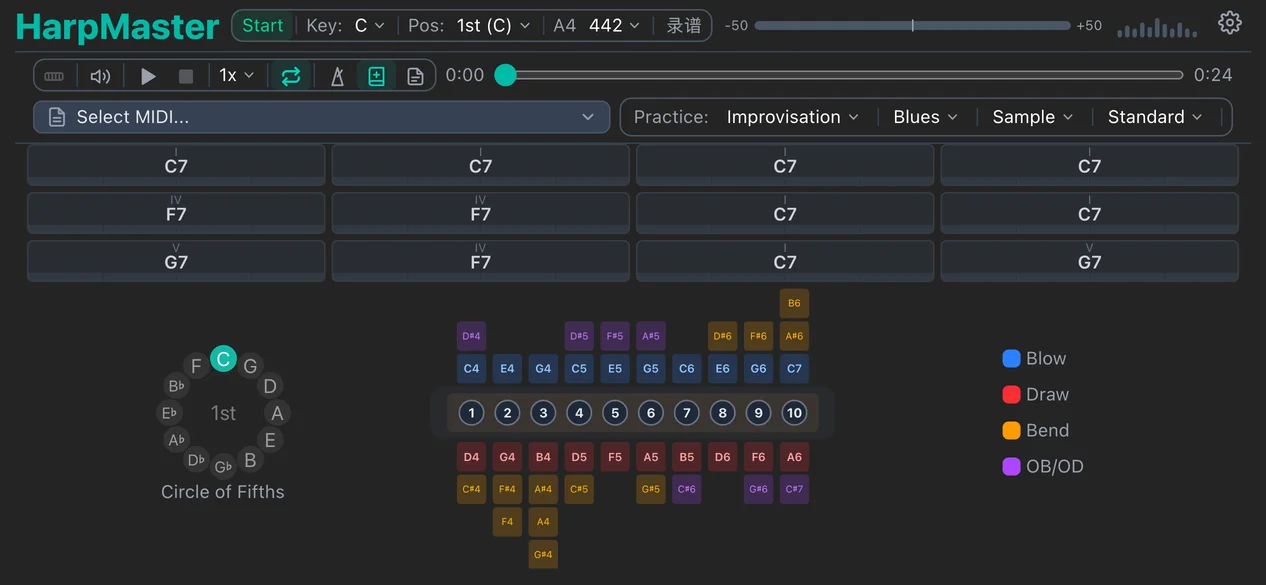Toggle the loop repeat control
Screen dimensions: 1266x585
tap(290, 75)
